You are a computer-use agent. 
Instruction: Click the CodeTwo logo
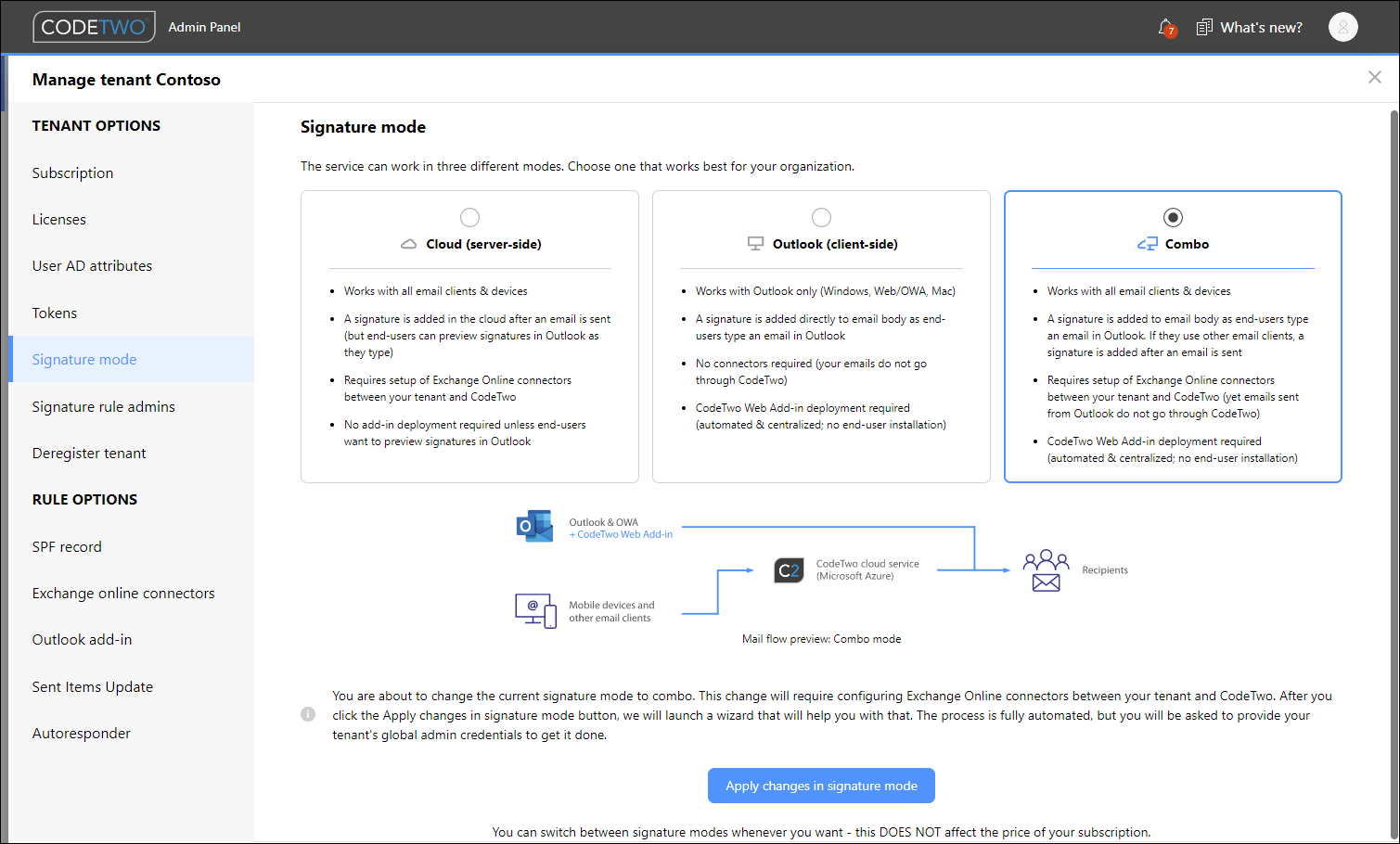click(x=93, y=27)
